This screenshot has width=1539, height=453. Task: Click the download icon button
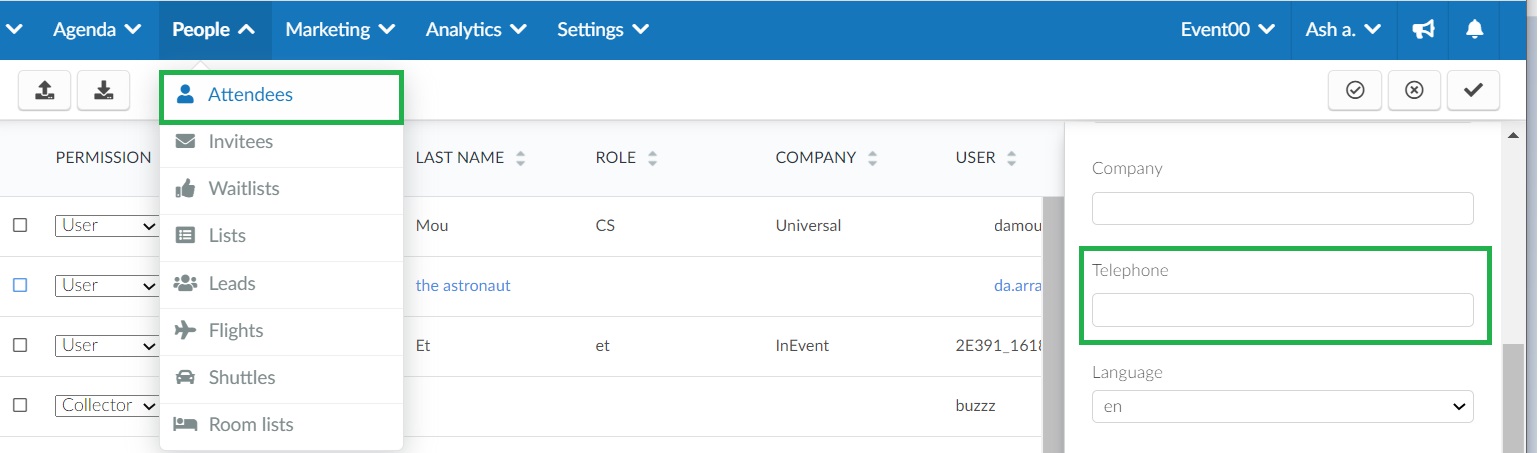pyautogui.click(x=103, y=90)
